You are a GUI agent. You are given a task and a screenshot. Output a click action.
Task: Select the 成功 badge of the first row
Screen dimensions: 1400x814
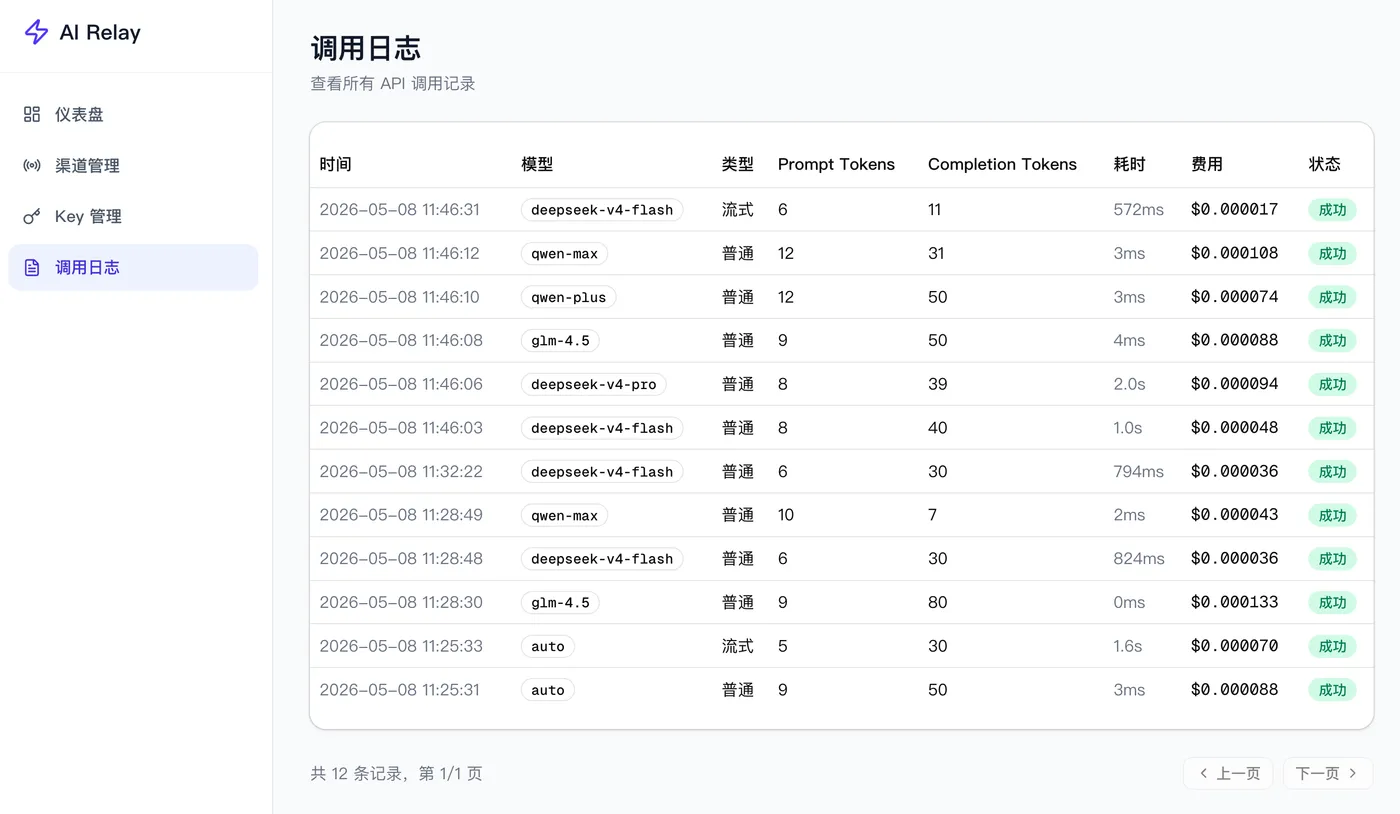point(1332,210)
